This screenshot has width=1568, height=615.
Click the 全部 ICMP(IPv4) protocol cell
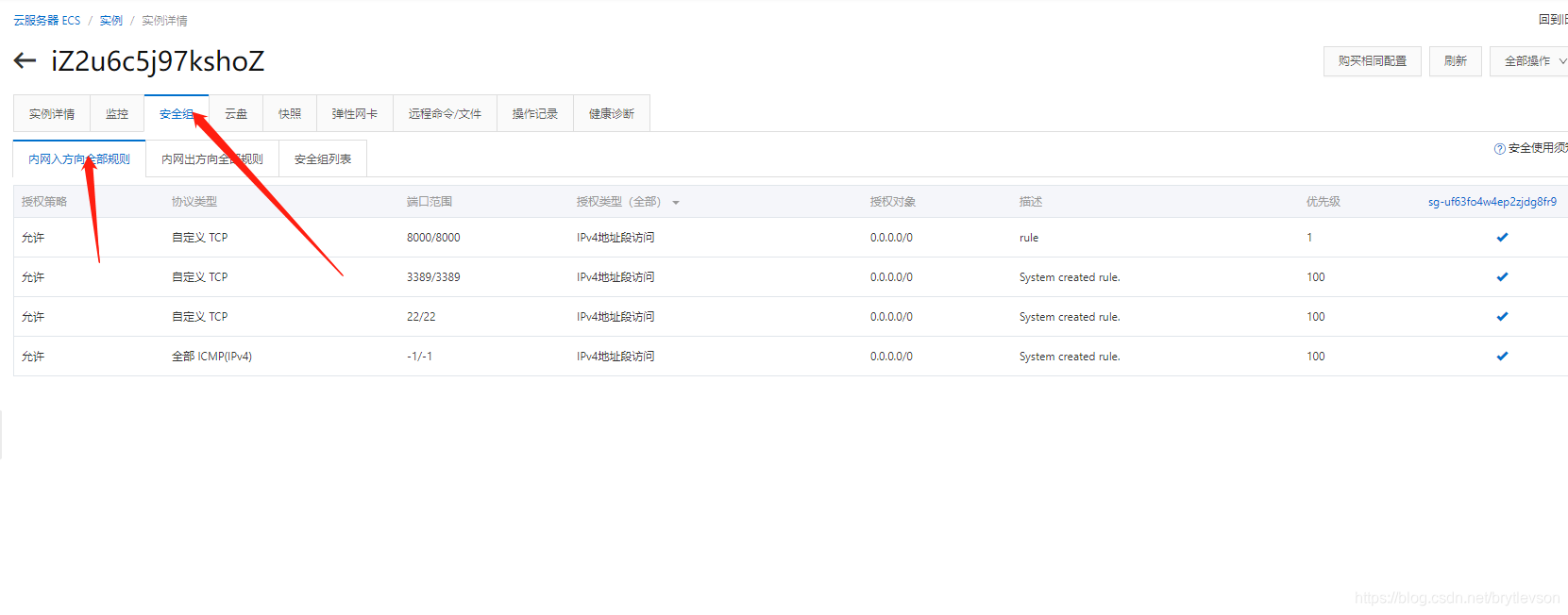coord(211,357)
